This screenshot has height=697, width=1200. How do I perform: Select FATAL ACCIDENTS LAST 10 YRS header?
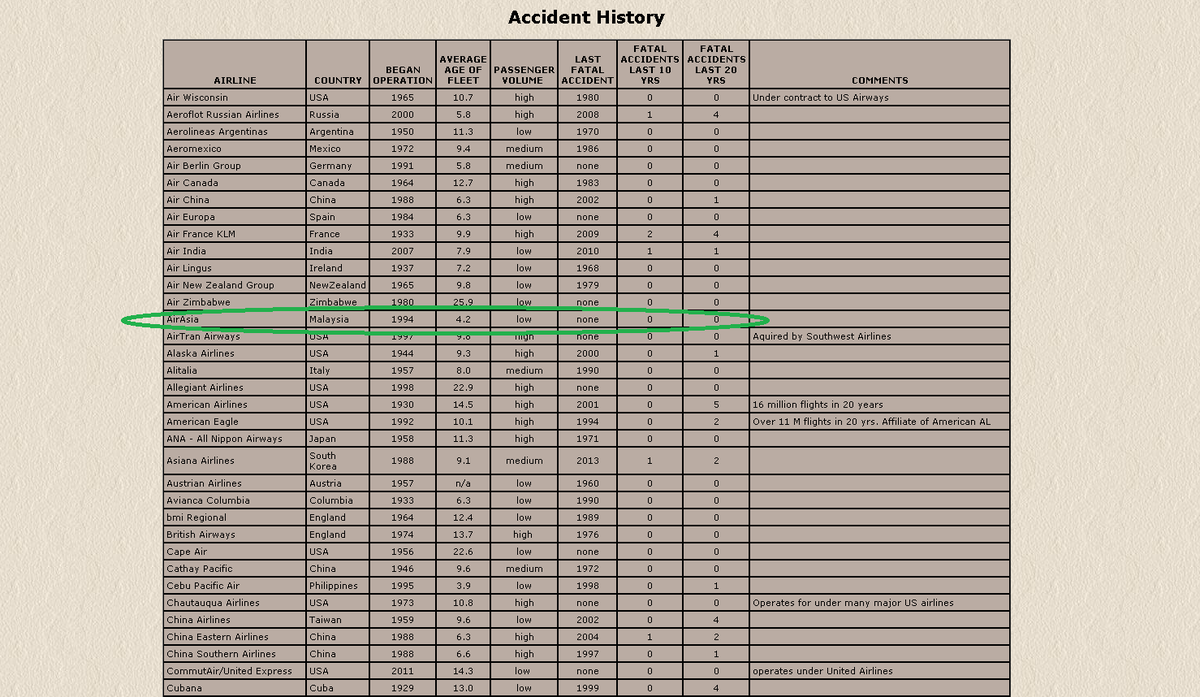coord(649,64)
